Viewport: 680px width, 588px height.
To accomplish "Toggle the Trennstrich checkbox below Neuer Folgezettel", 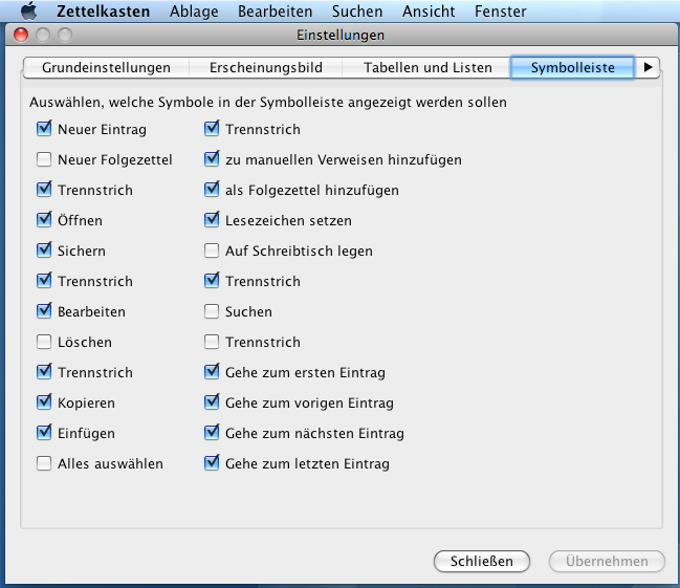I will pos(44,189).
